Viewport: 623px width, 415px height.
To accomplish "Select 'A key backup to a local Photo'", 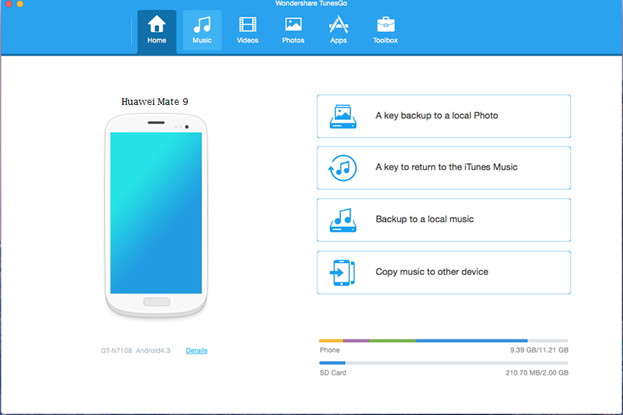I will (x=436, y=116).
